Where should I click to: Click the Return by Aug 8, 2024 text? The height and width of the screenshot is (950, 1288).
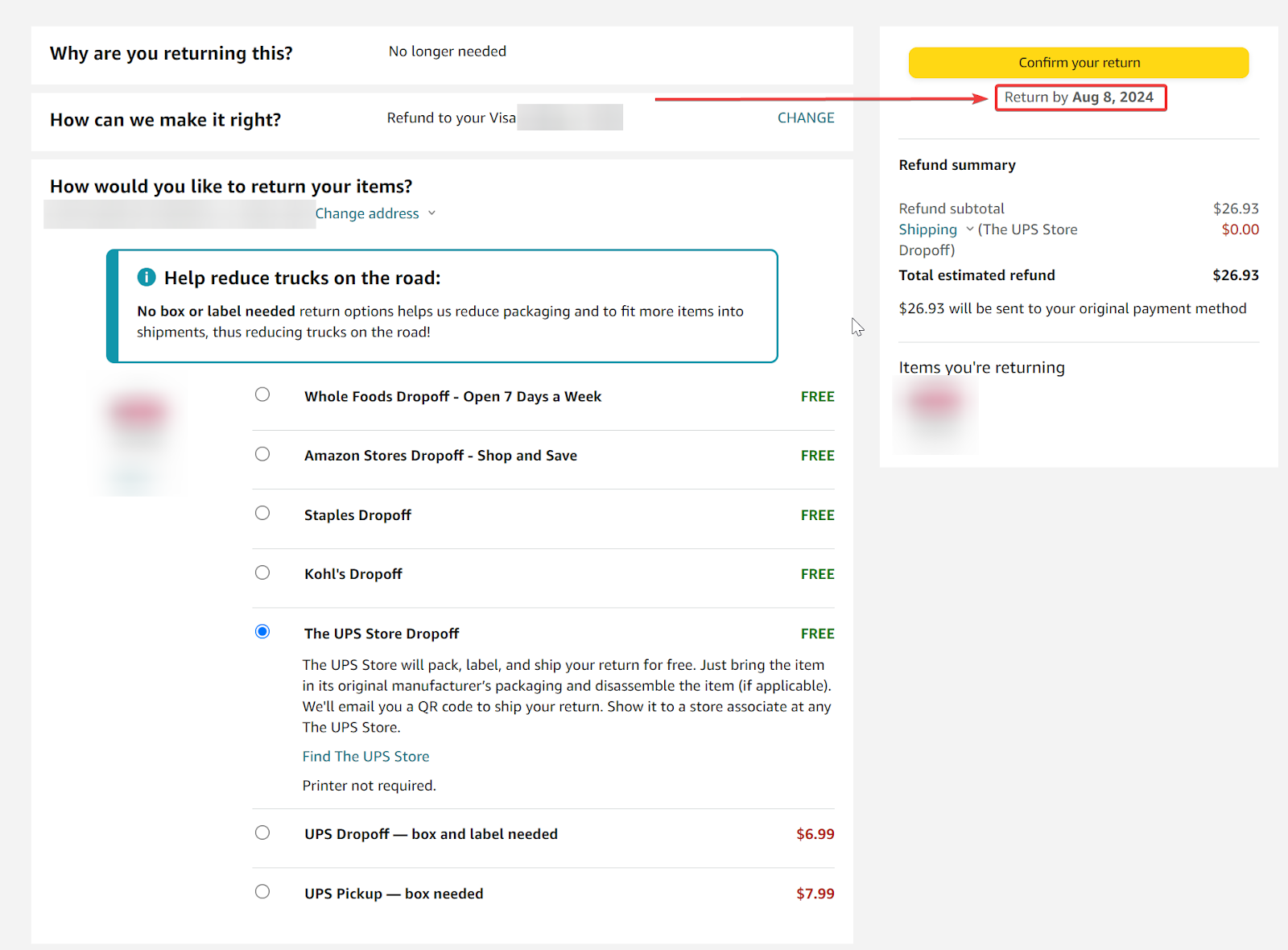(1079, 97)
